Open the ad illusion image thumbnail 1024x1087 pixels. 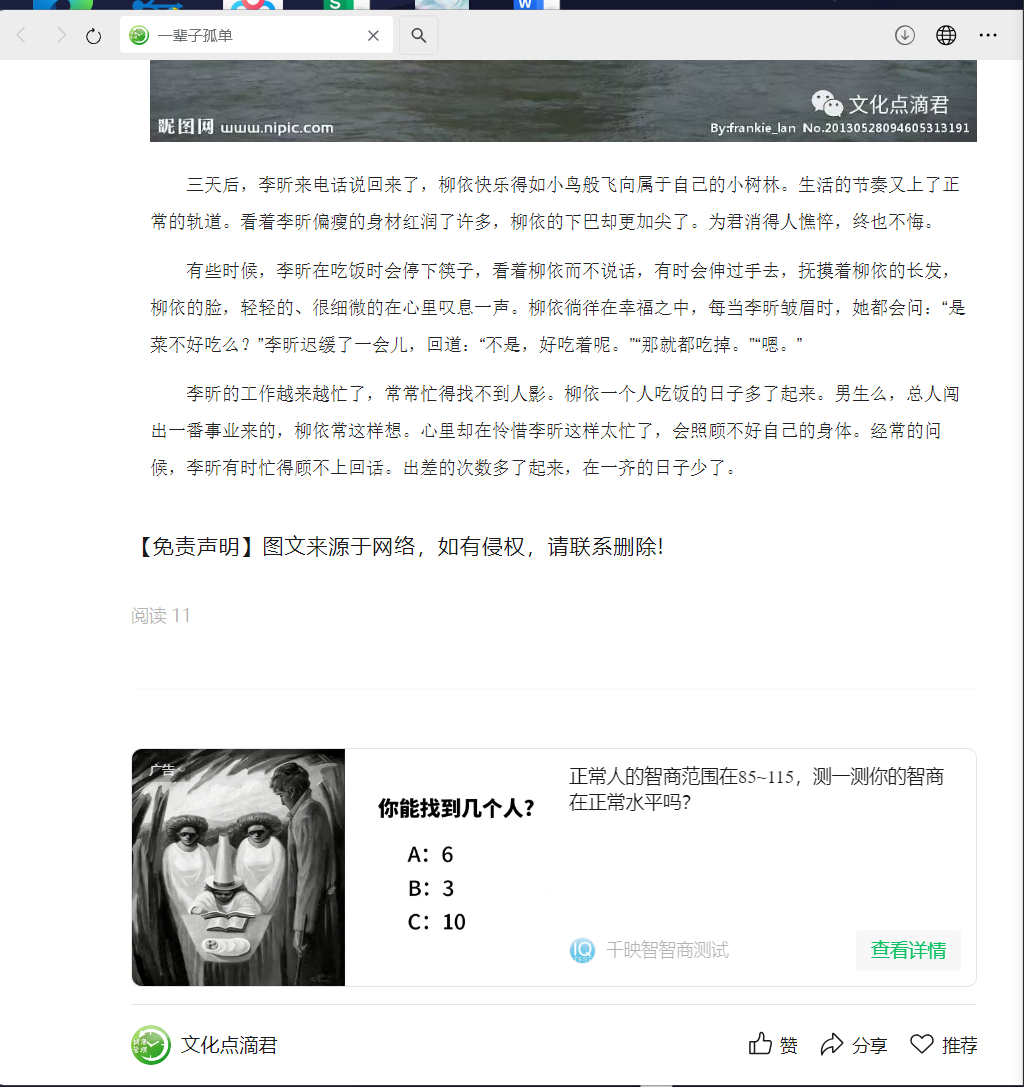pos(238,867)
